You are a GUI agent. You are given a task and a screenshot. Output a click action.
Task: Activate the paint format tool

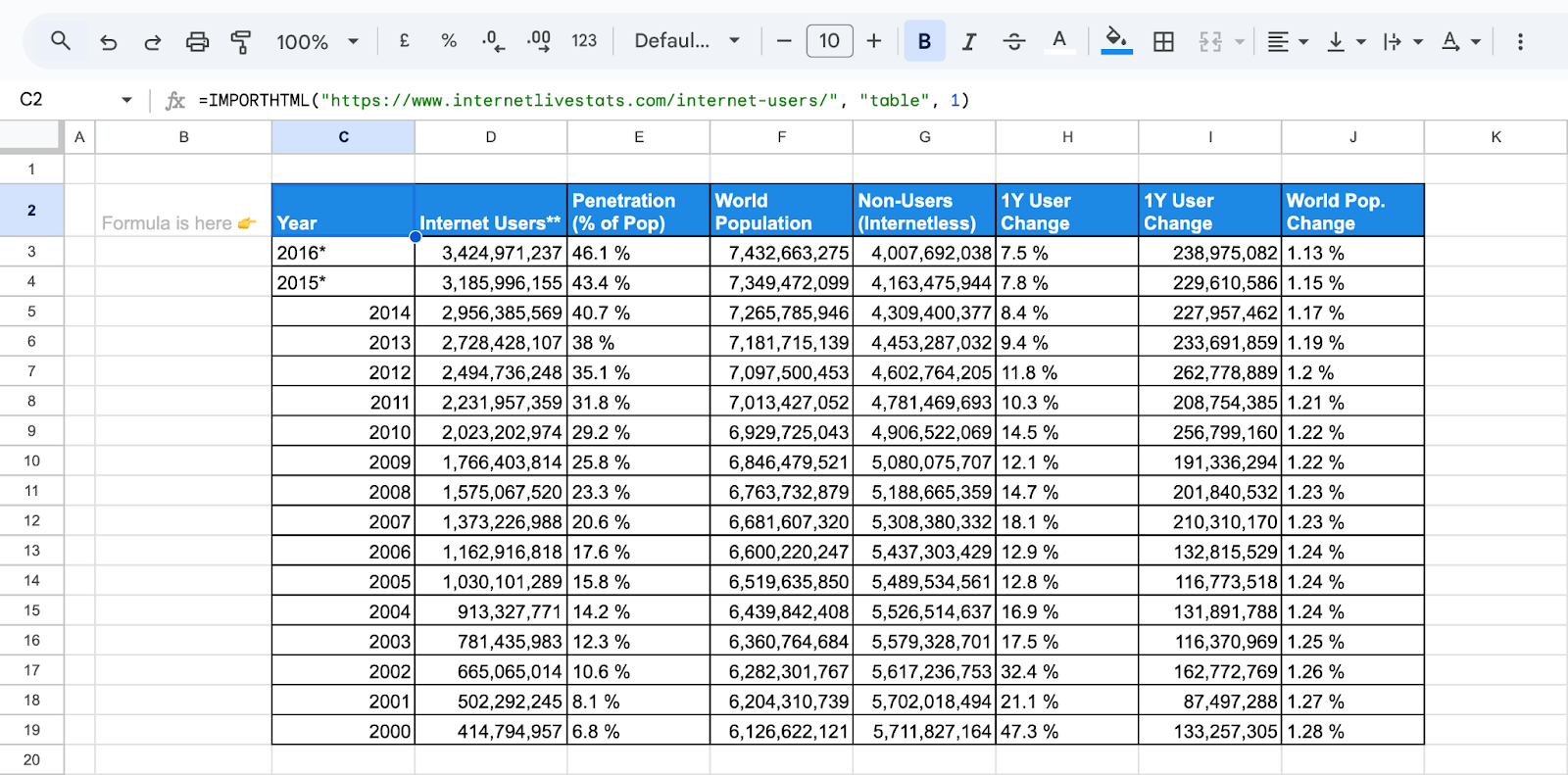[241, 41]
